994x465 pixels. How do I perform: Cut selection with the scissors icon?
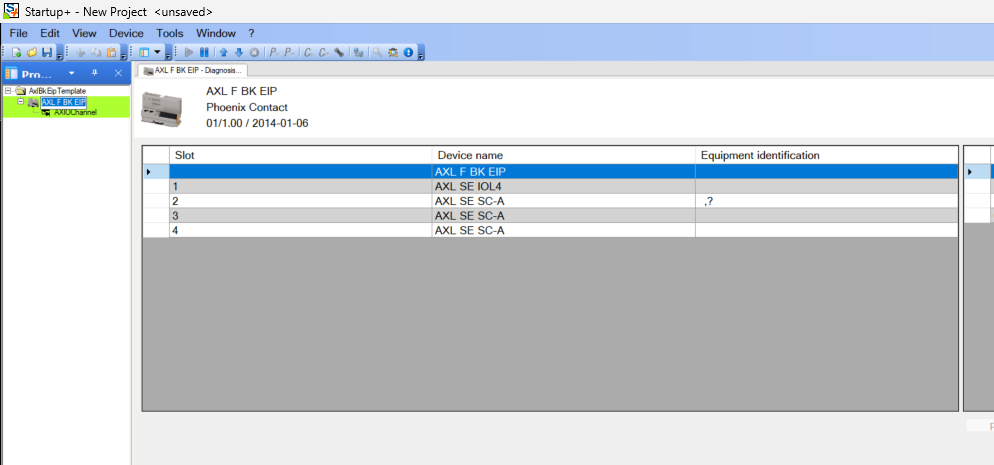pos(81,53)
